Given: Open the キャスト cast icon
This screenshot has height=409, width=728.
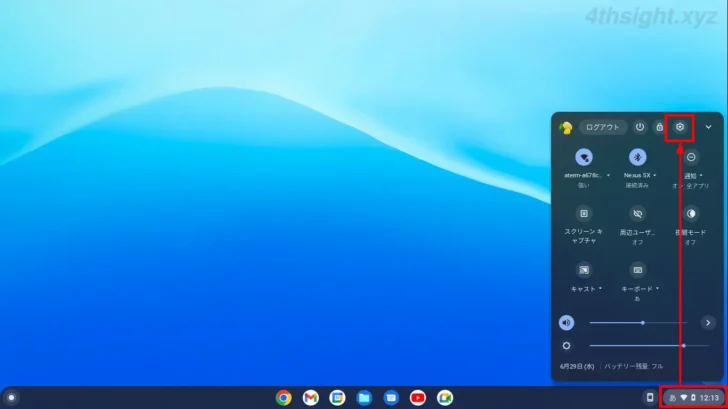Looking at the screenshot, I should pyautogui.click(x=584, y=270).
